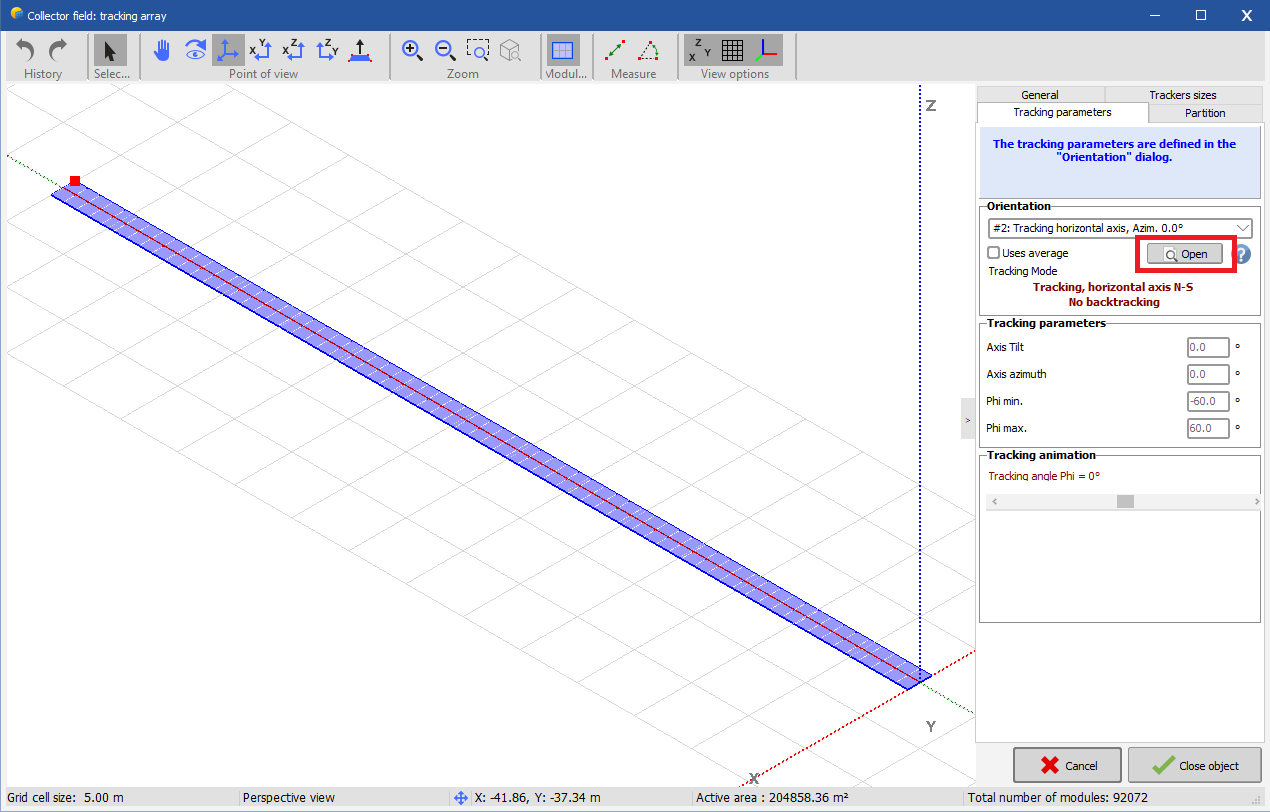Expand the collapsed right side panel chevron
The height and width of the screenshot is (812, 1270).
[967, 419]
